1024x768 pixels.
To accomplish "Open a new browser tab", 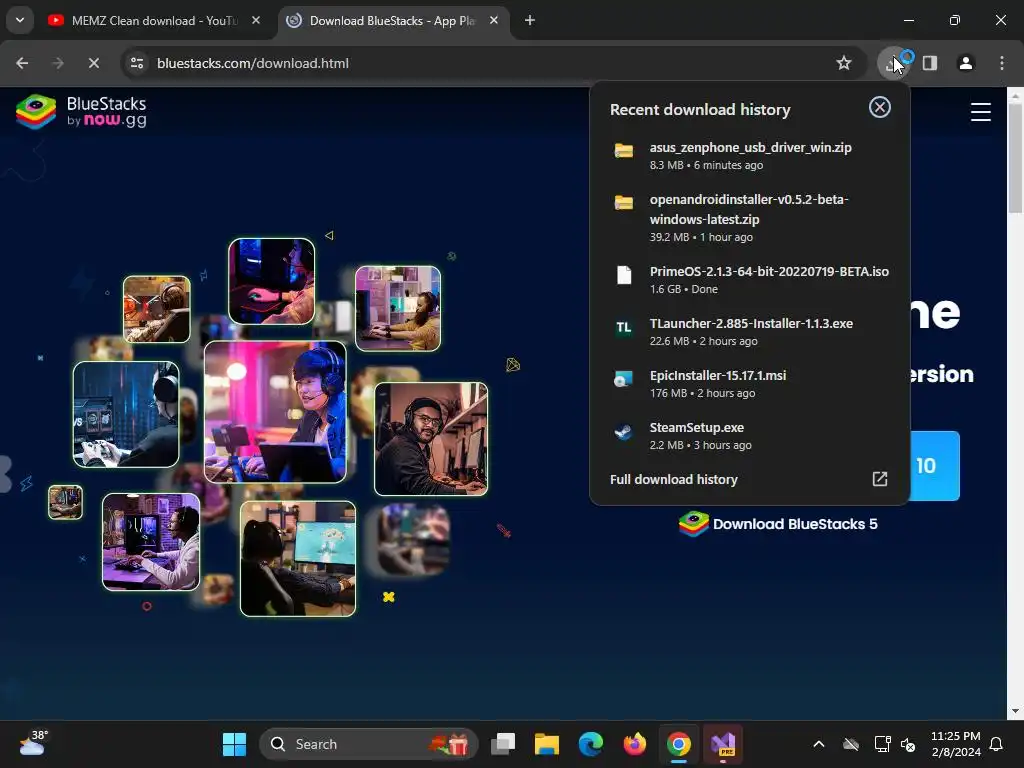I will pos(530,21).
